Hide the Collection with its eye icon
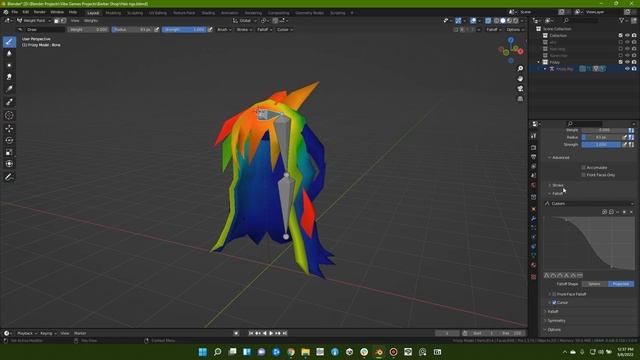Viewport: 640px width, 360px height. click(x=627, y=36)
